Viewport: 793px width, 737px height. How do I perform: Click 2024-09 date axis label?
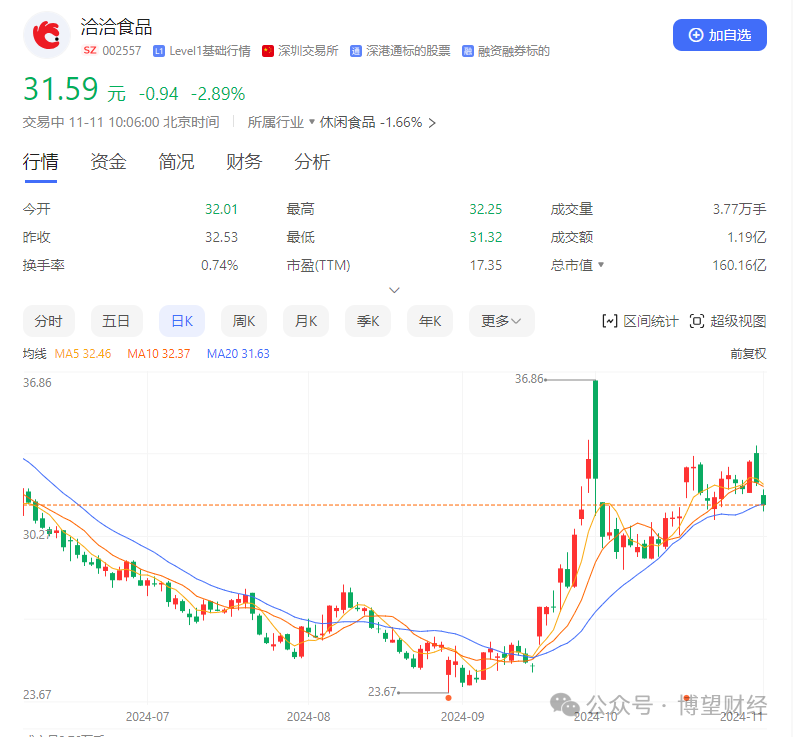[462, 717]
